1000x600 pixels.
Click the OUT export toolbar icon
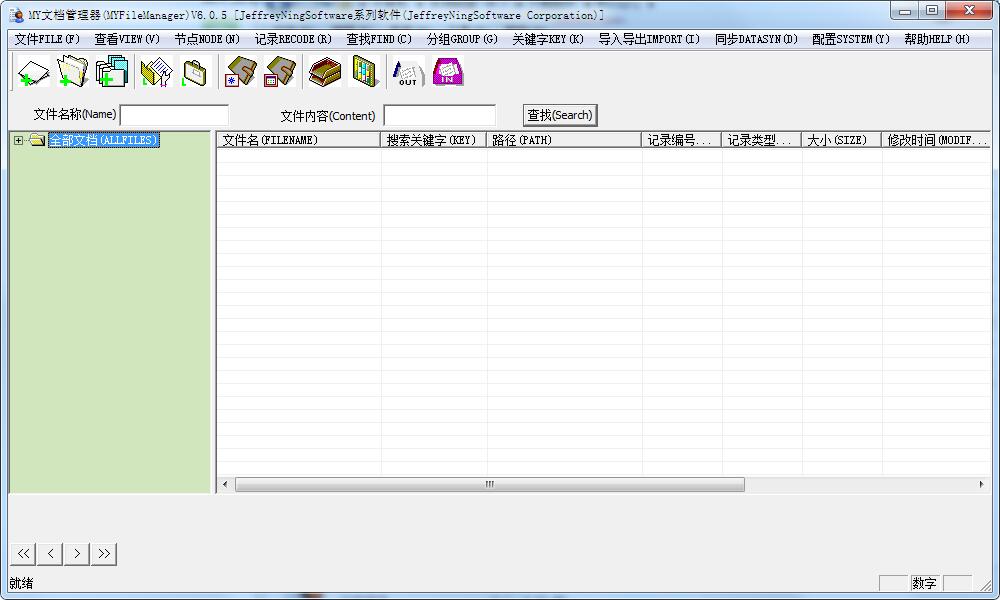click(x=407, y=73)
